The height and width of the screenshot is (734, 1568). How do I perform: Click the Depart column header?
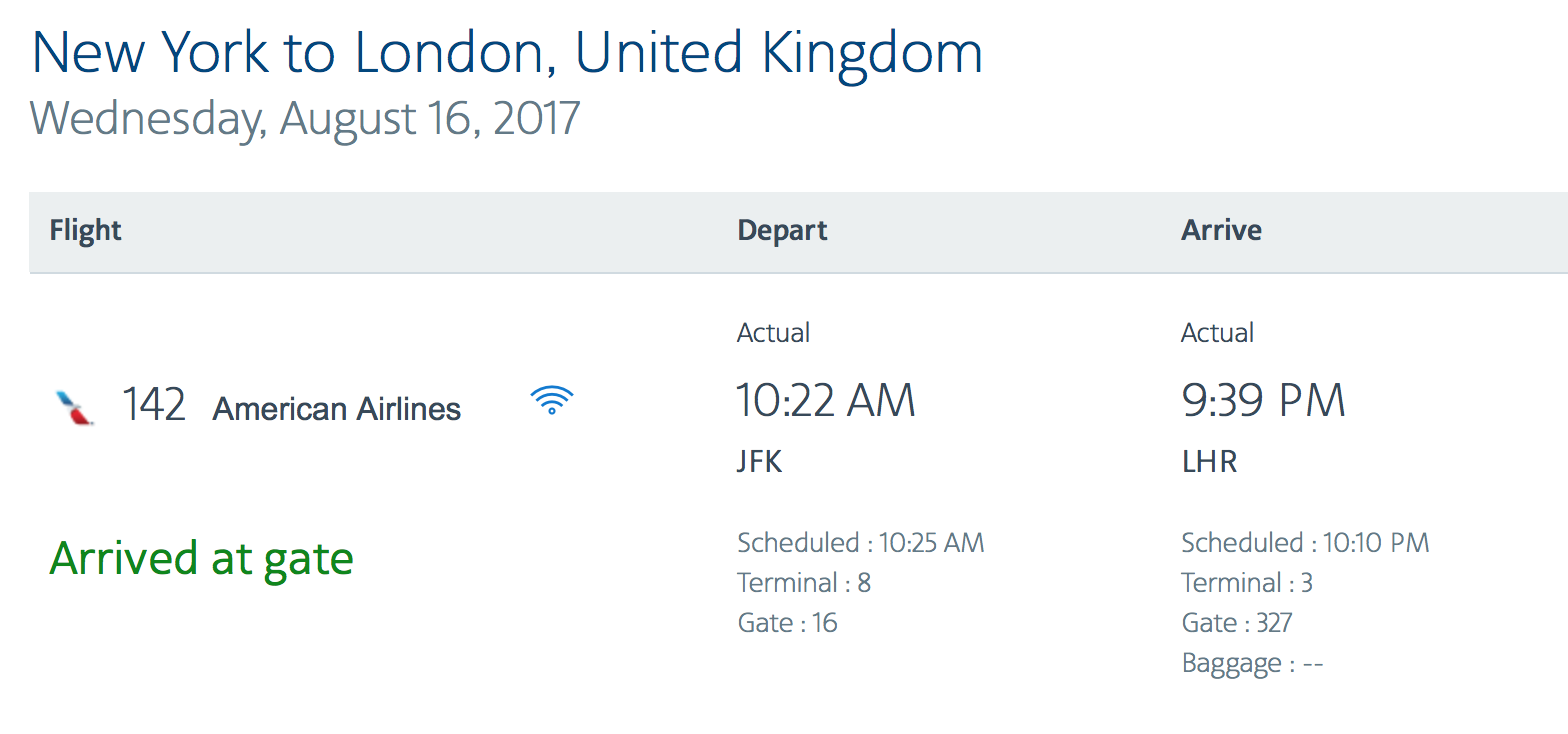point(782,230)
